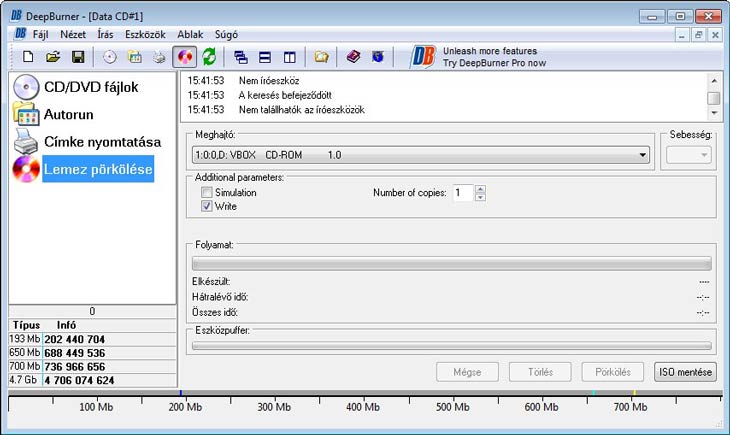730x435 pixels.
Task: Select the 650 Mb disc size row
Action: click(92, 353)
